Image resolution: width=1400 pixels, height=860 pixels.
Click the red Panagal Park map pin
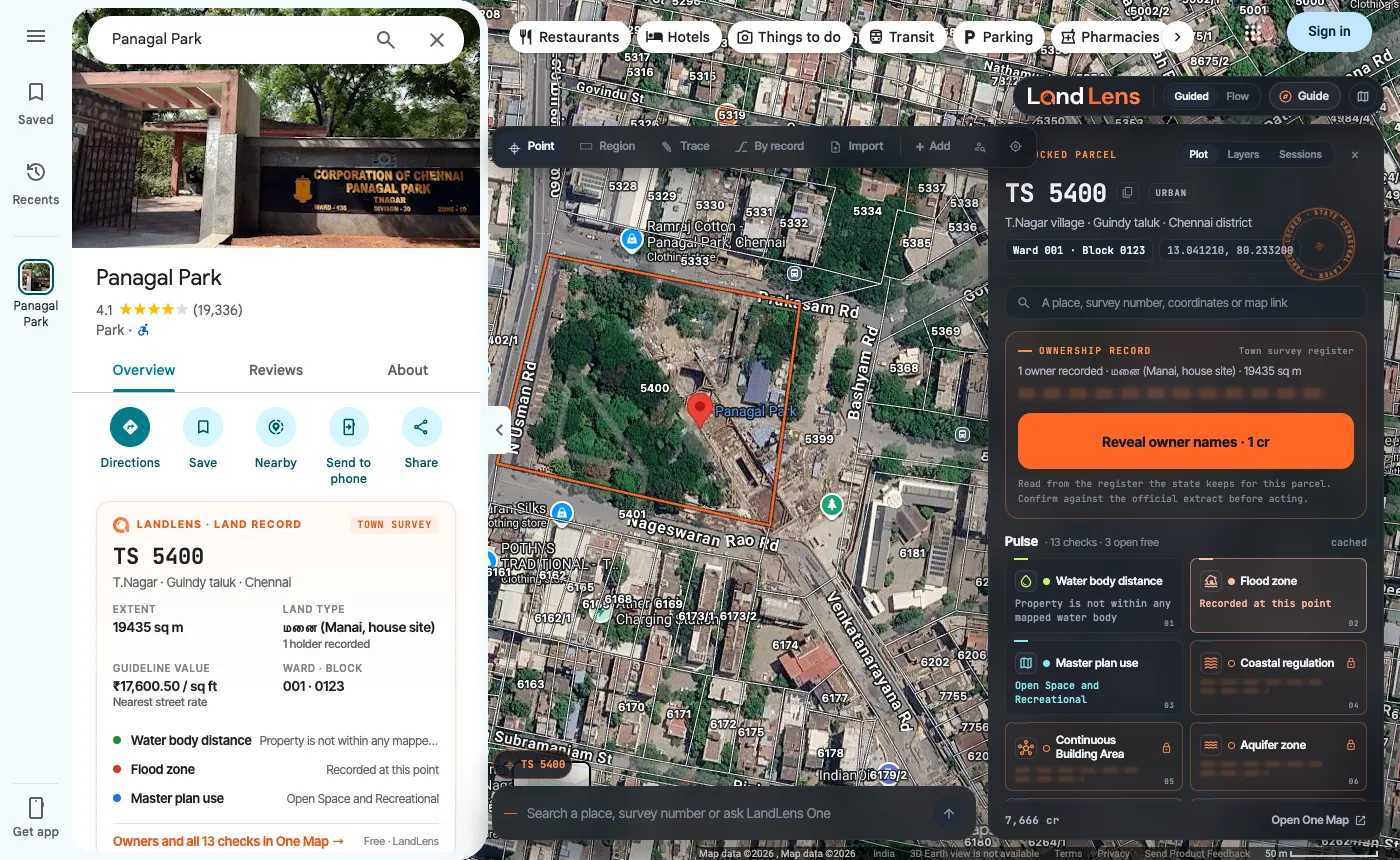700,411
